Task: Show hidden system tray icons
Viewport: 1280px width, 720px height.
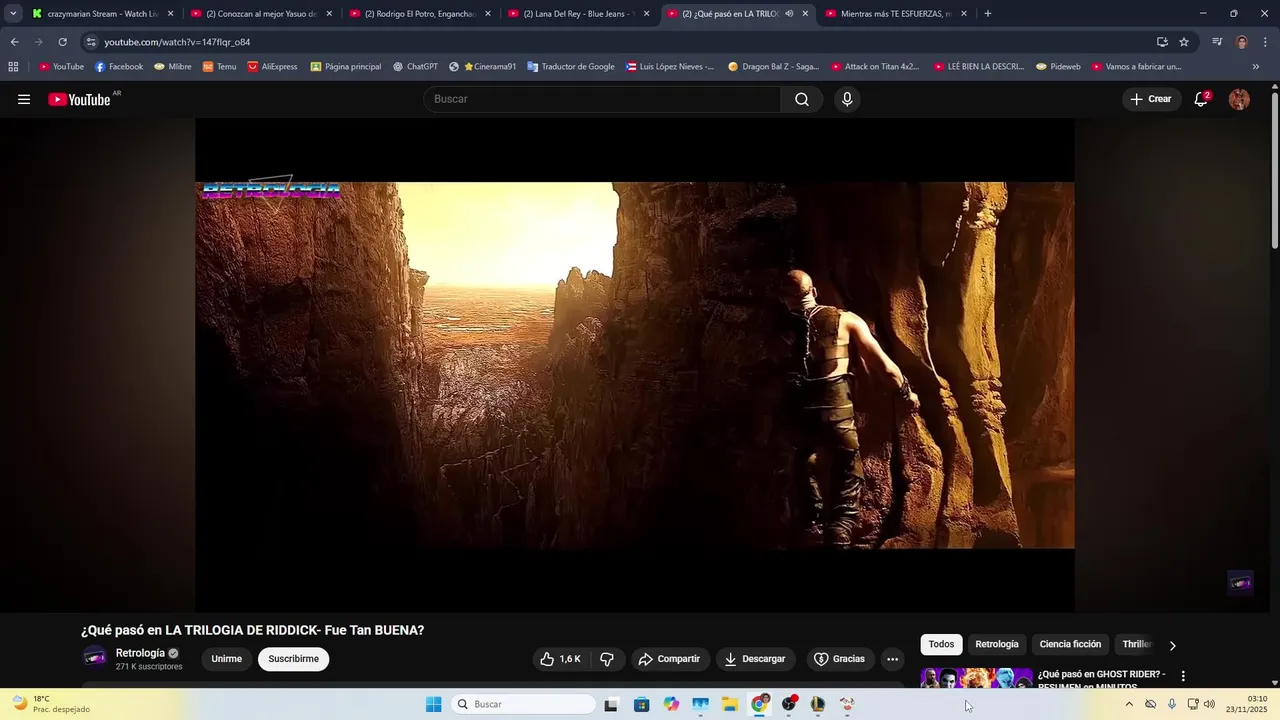Action: (1129, 704)
